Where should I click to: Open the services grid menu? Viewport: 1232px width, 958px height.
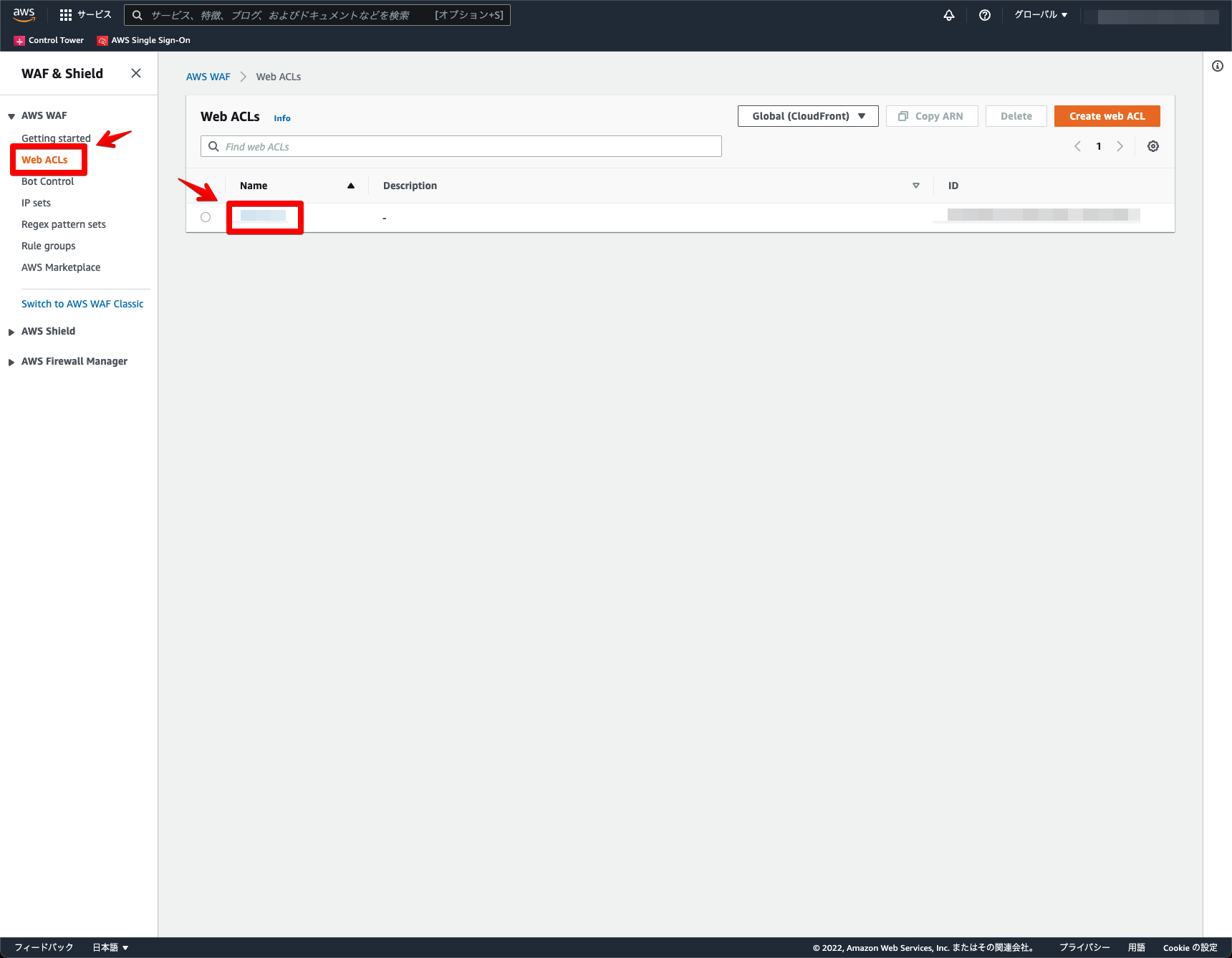pyautogui.click(x=85, y=14)
